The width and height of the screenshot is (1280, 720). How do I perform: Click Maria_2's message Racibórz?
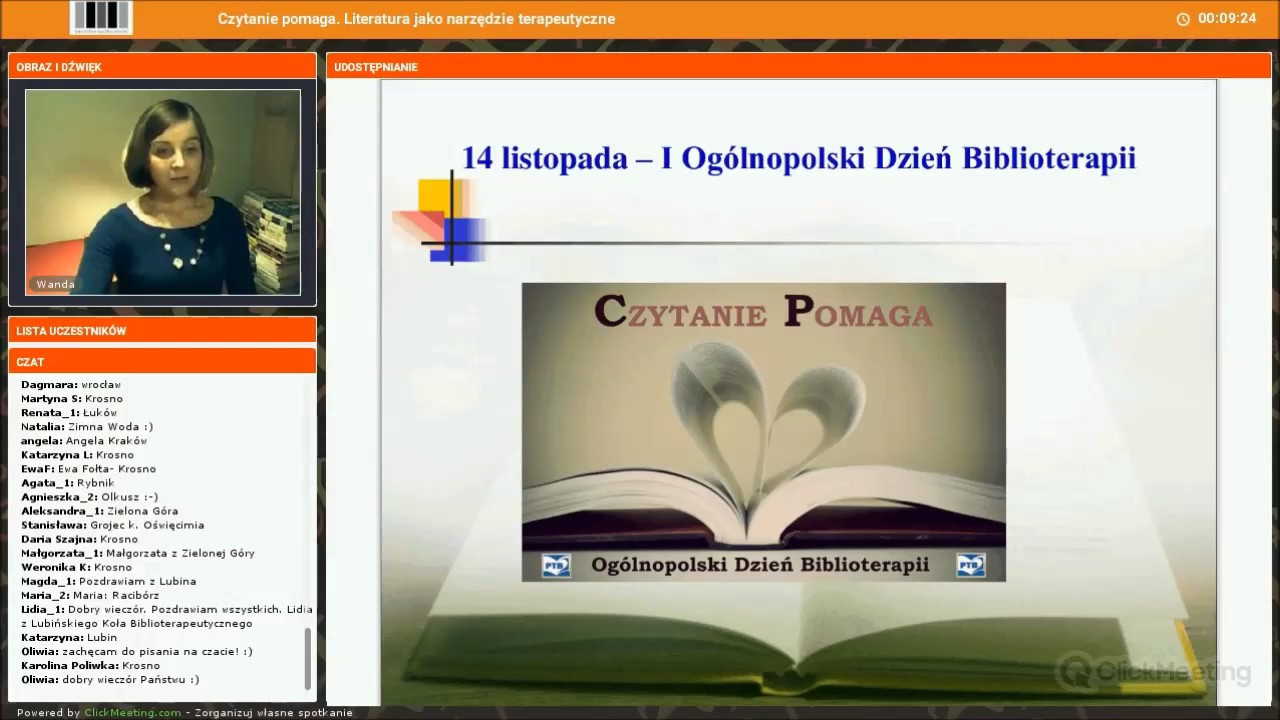90,594
